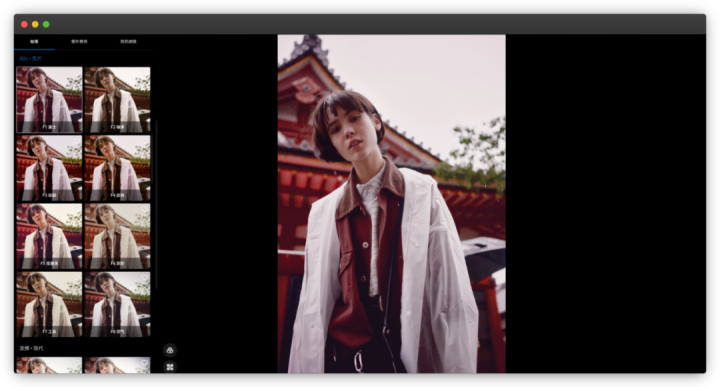
Task: Favorite the F2 filter with its heart icon
Action: [x=144, y=73]
